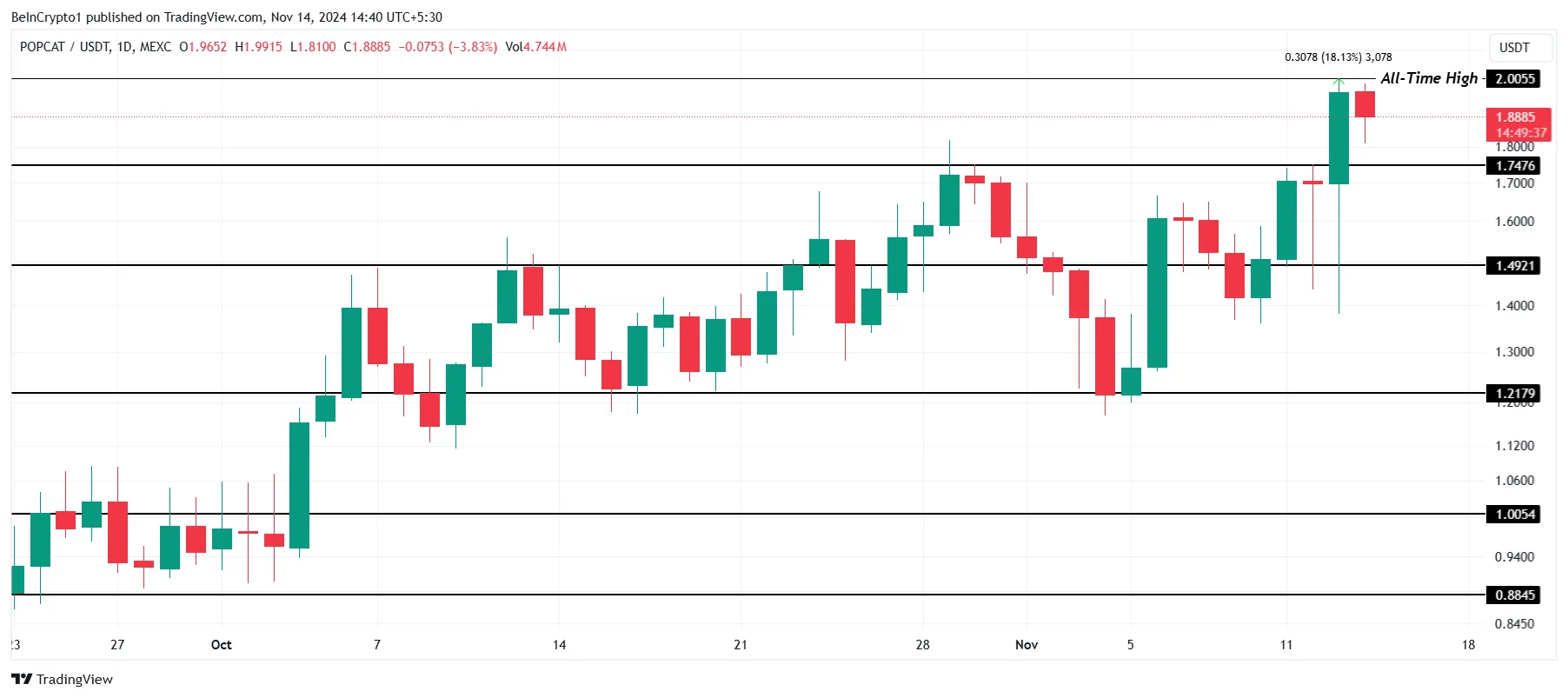The height and width of the screenshot is (698, 1568).
Task: Select the 1.7476 horizontal line label
Action: 1514,166
